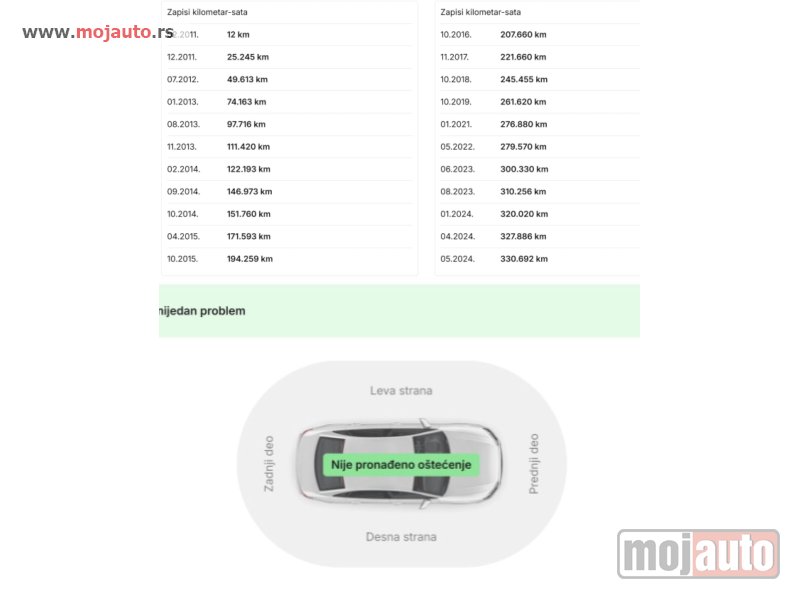Screen dimensions: 800x600
Task: Select the "Desna strana" label
Action: [x=401, y=537]
